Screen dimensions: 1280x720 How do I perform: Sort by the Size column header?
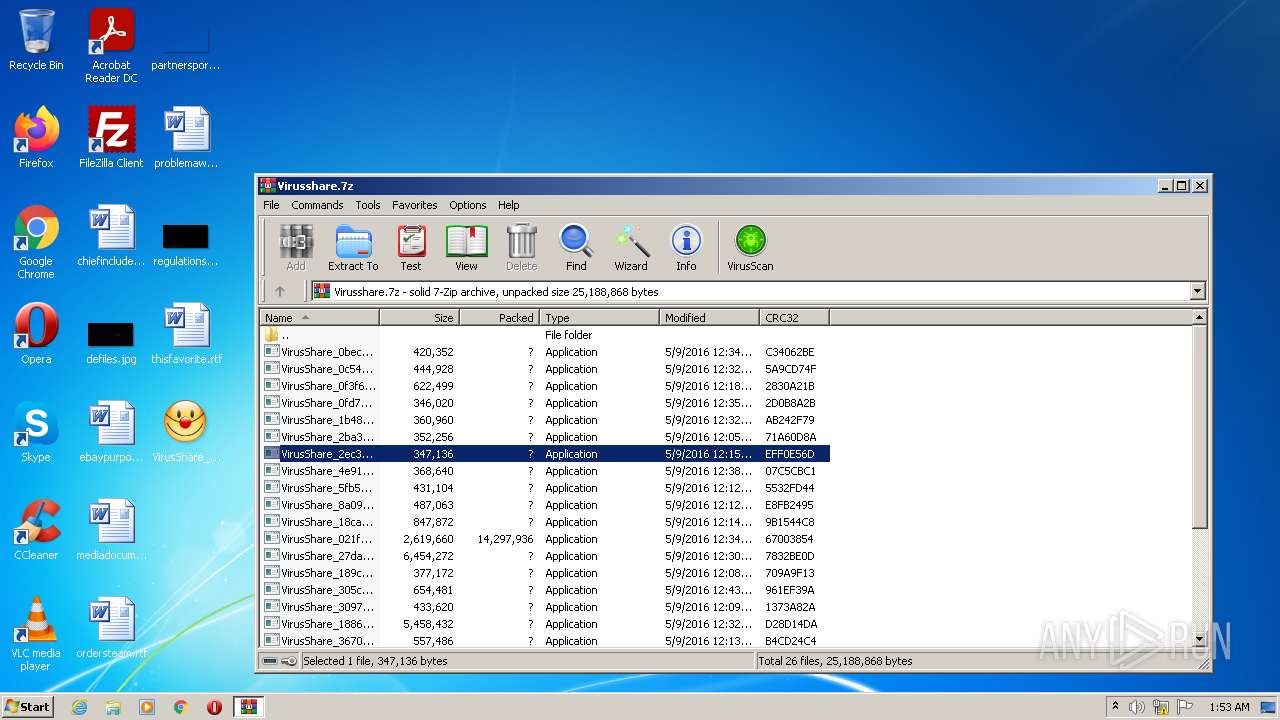point(420,317)
